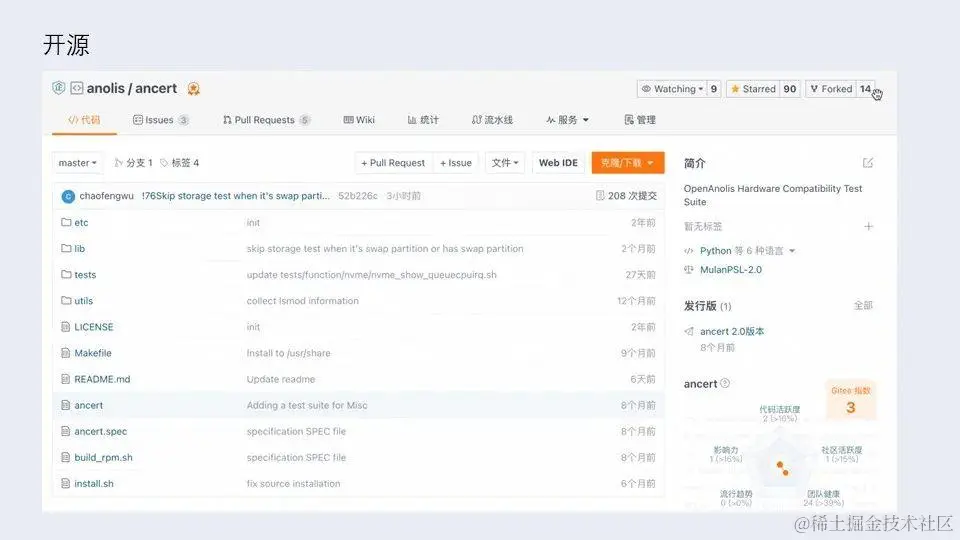Click the enterprise shield icon before anolis

[59, 88]
